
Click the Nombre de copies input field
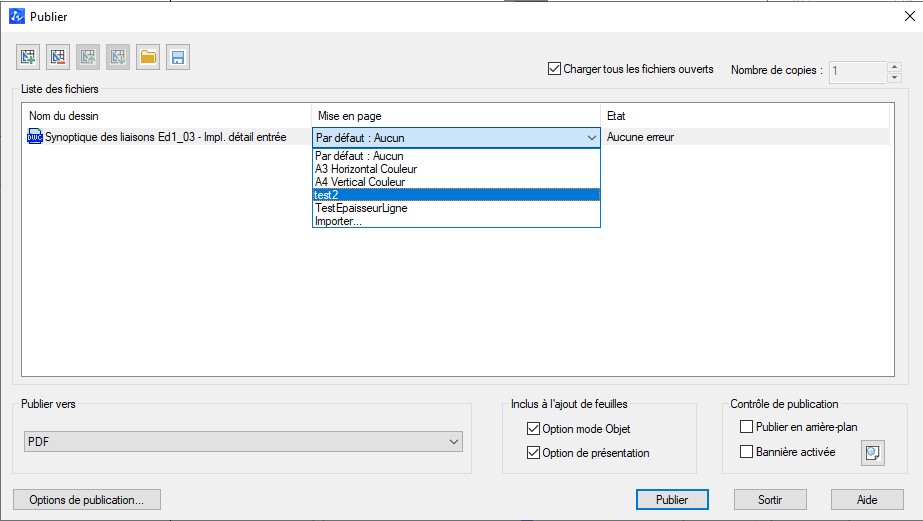(x=857, y=72)
